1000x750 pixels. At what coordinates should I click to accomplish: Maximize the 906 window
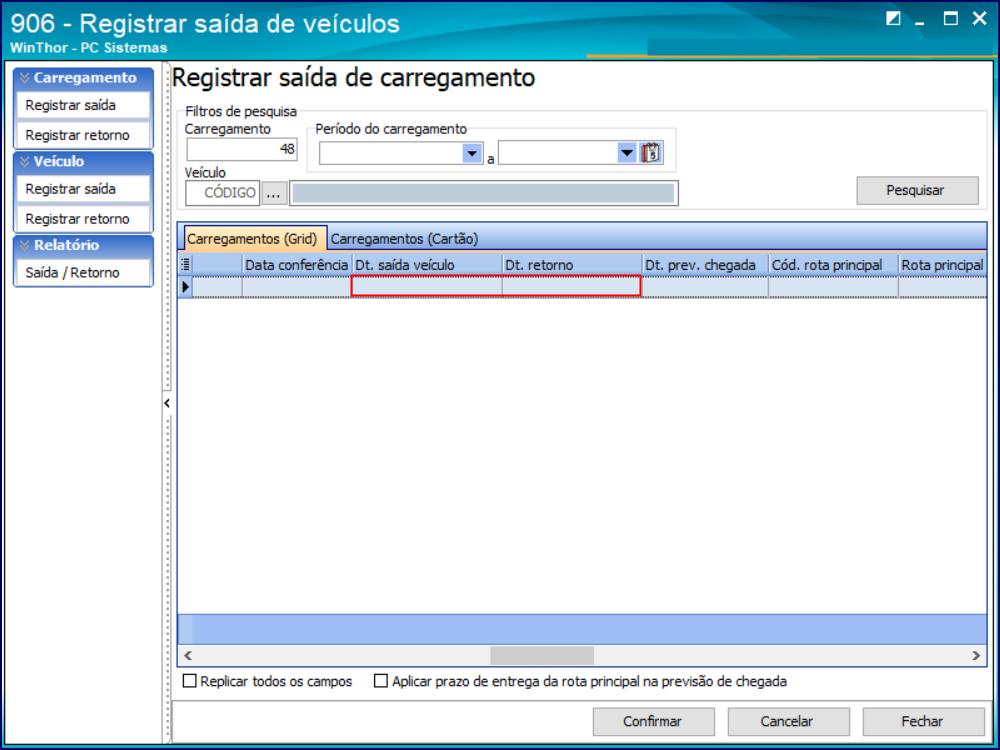[x=951, y=18]
